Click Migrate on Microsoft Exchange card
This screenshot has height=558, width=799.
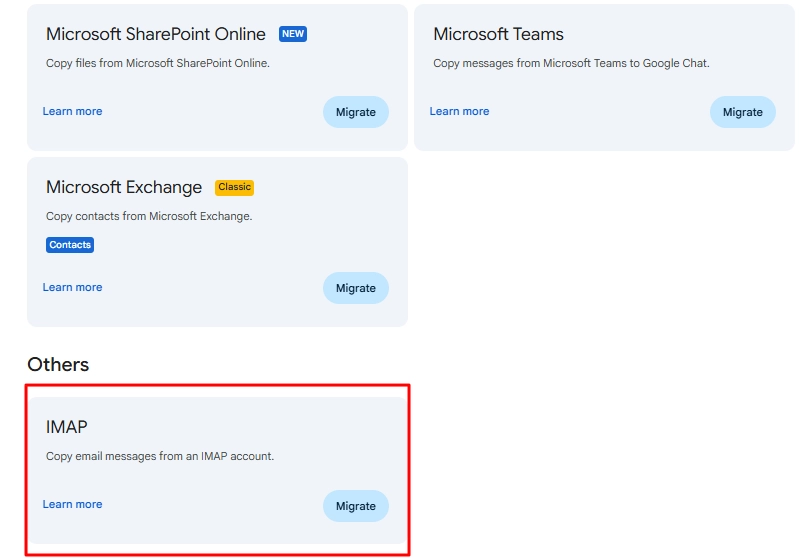pos(356,288)
